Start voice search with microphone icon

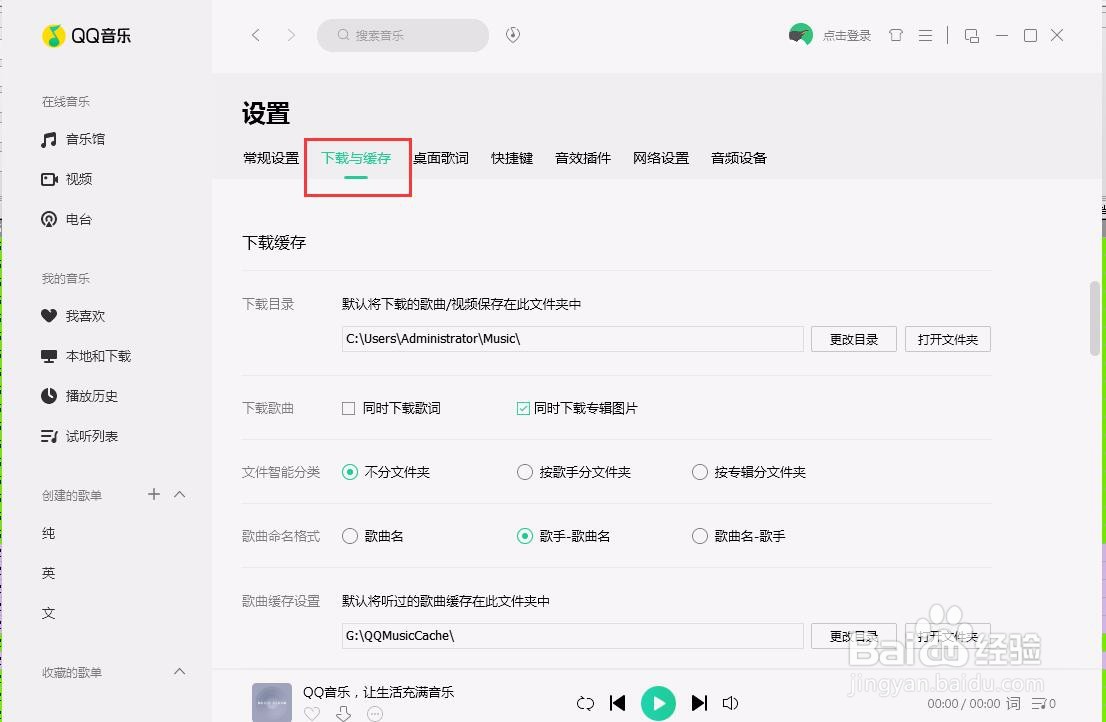[512, 34]
